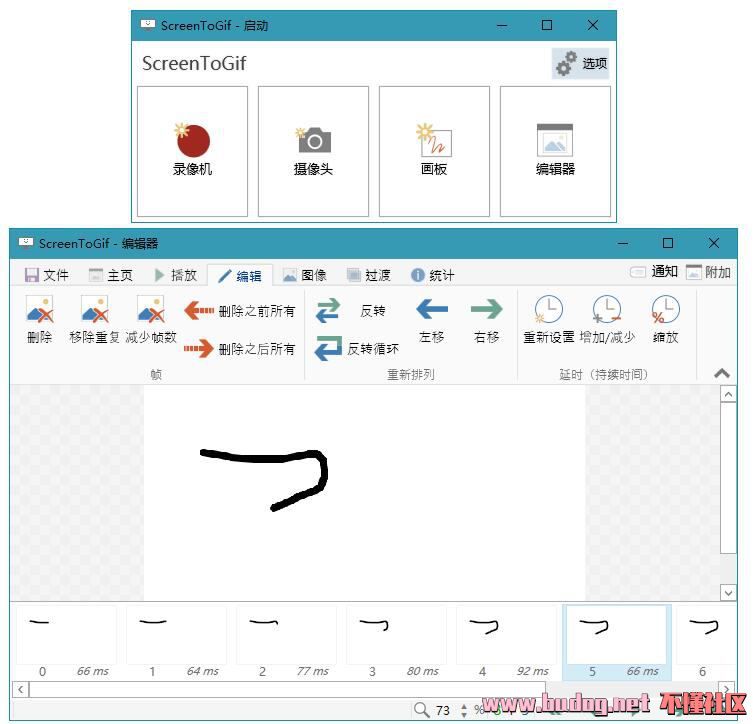Delete all previous frames (删除之前所有)

(x=240, y=311)
